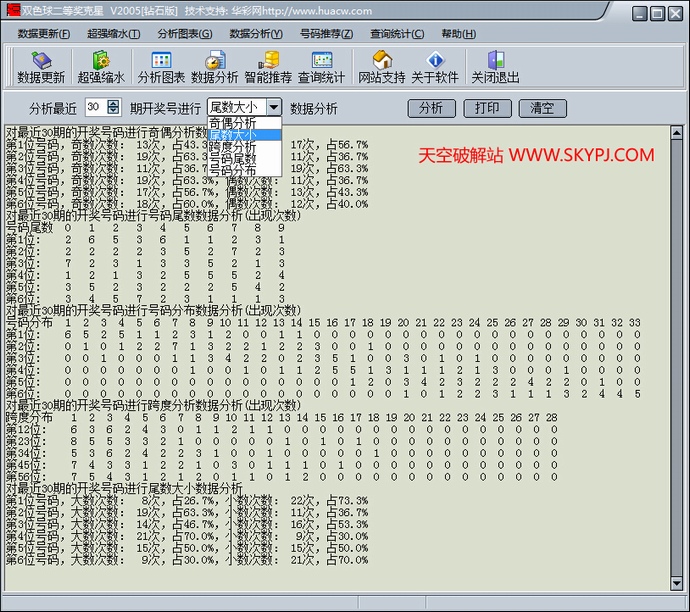
Task: Open the 分析图表 toolbar icon
Action: pos(161,60)
